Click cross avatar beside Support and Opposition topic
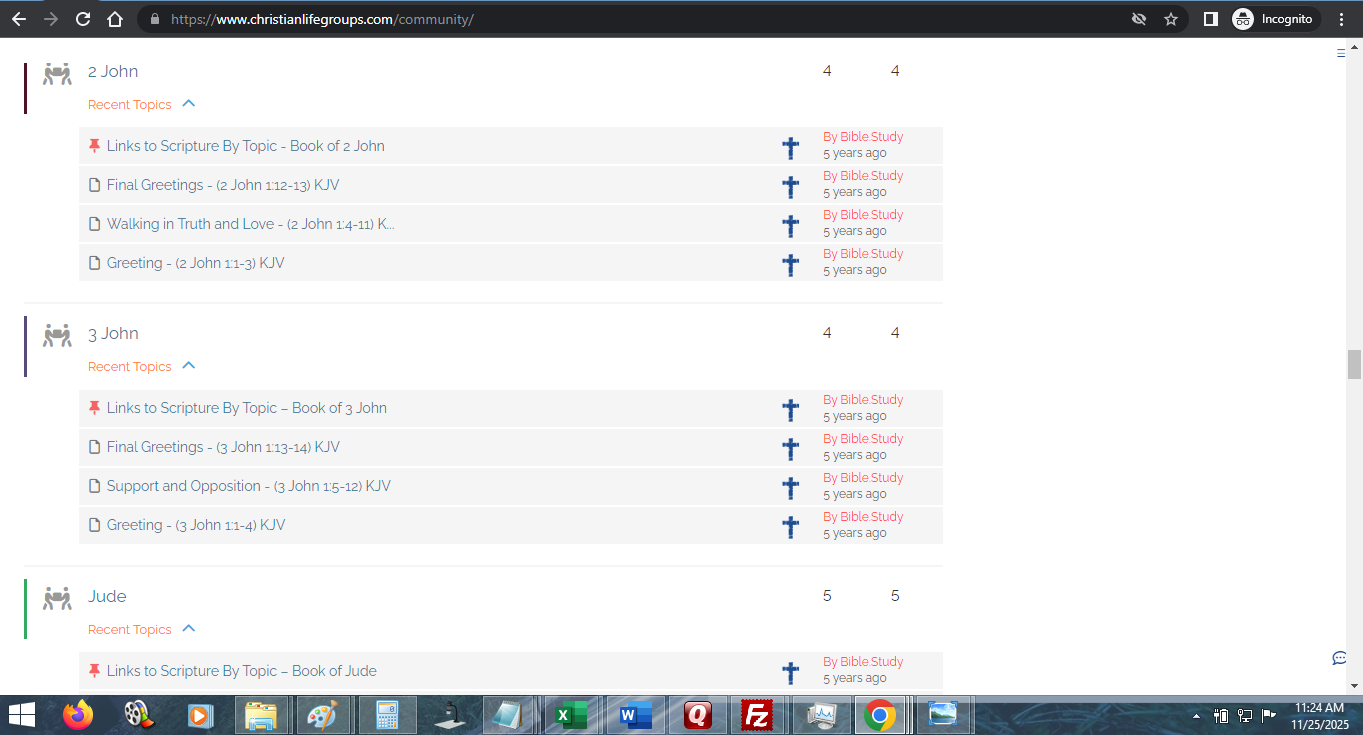 (790, 487)
